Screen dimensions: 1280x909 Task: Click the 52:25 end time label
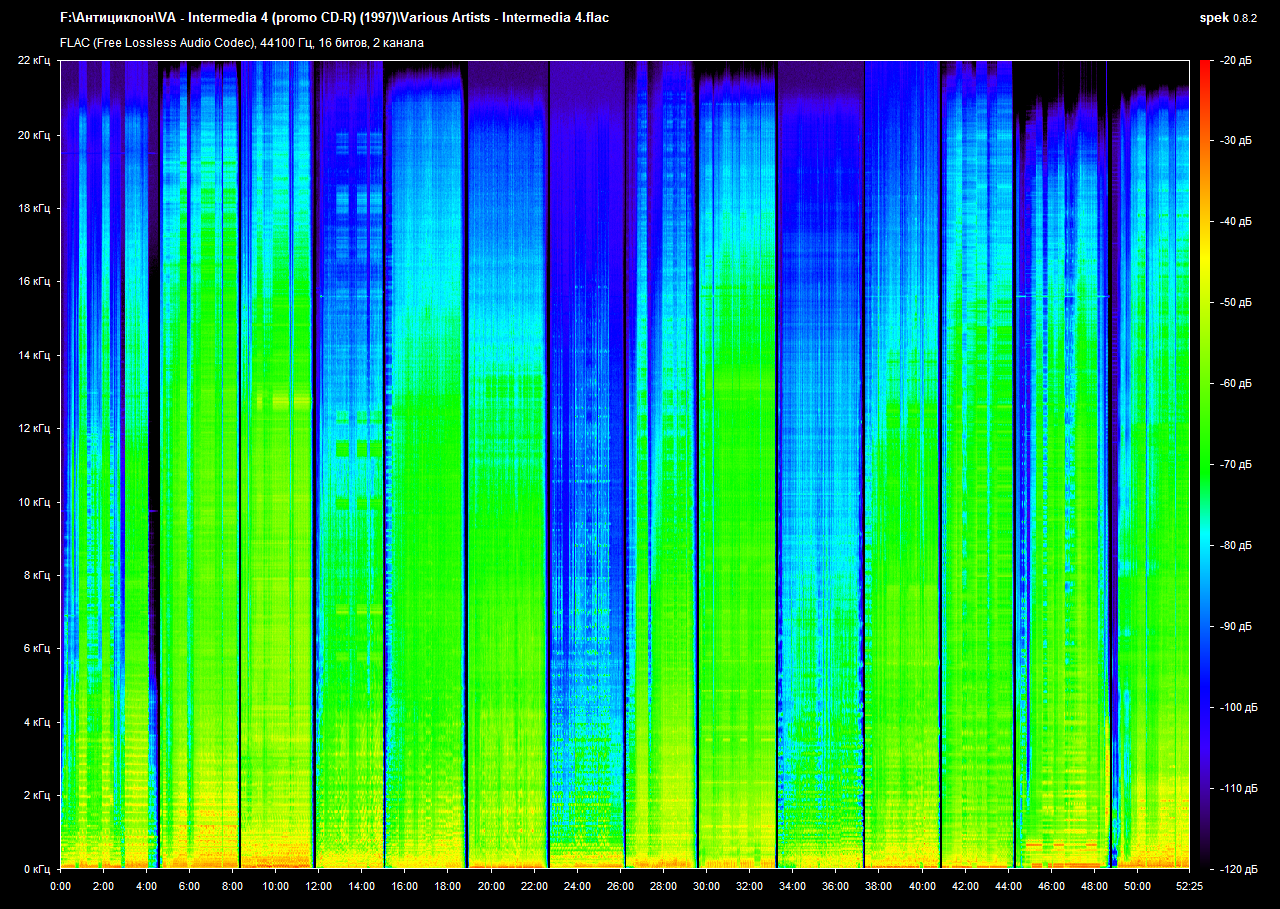pos(1189,886)
